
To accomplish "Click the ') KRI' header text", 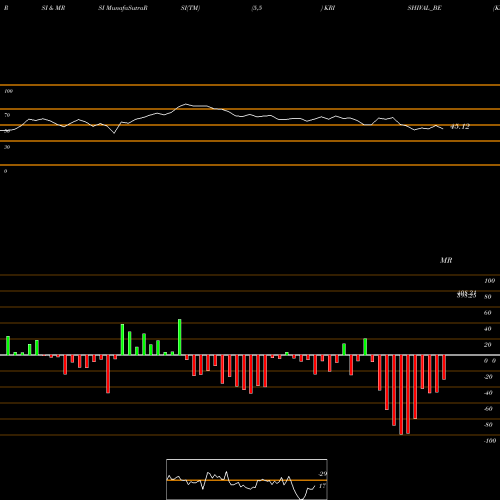I will click(x=328, y=8).
